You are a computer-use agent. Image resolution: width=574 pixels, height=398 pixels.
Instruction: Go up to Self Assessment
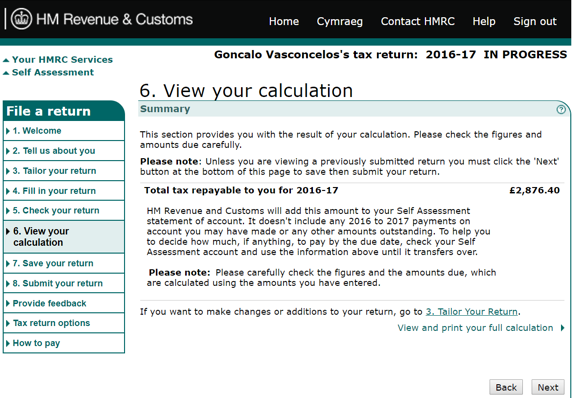53,72
